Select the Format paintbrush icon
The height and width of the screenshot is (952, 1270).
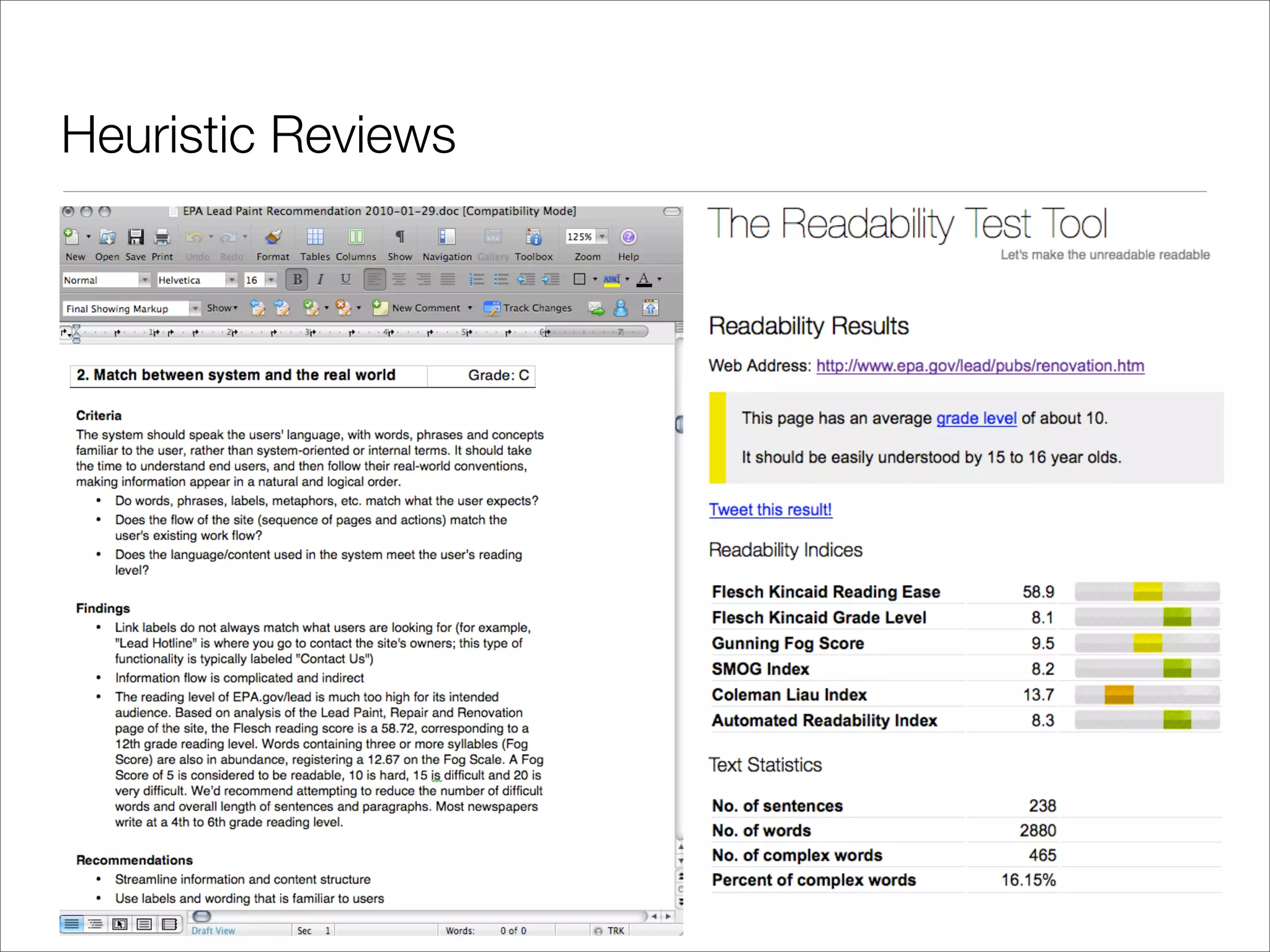(x=273, y=237)
